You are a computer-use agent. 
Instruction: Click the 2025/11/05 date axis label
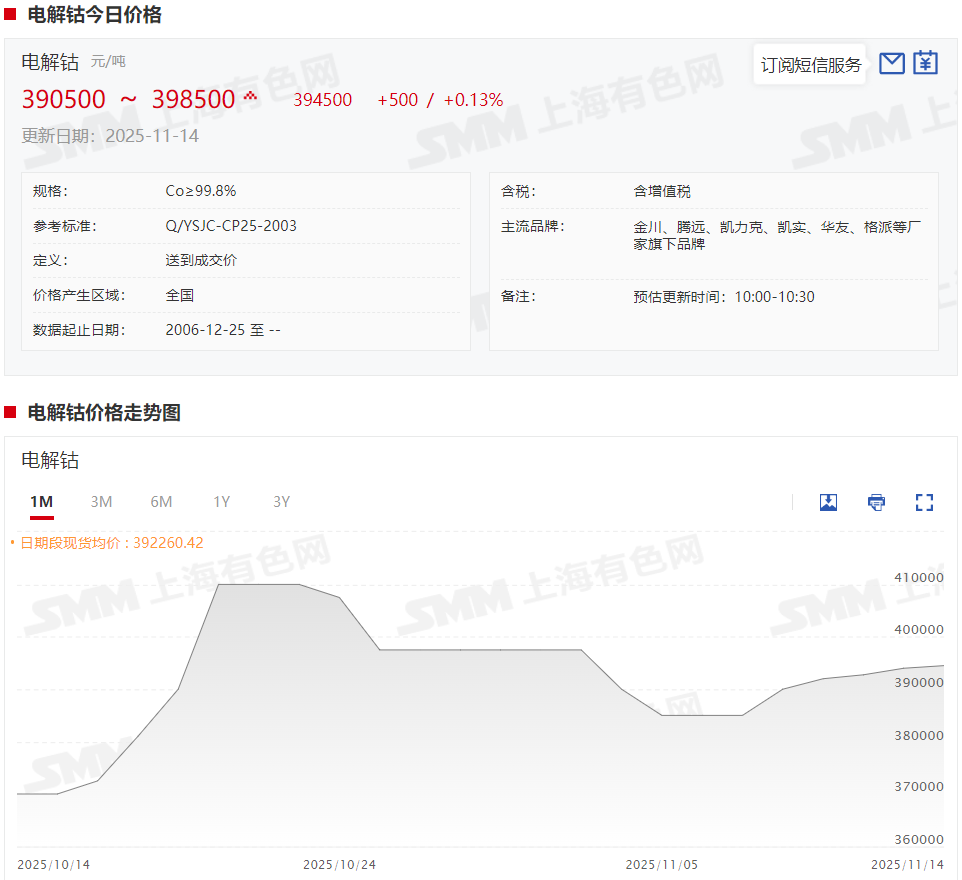coord(661,864)
